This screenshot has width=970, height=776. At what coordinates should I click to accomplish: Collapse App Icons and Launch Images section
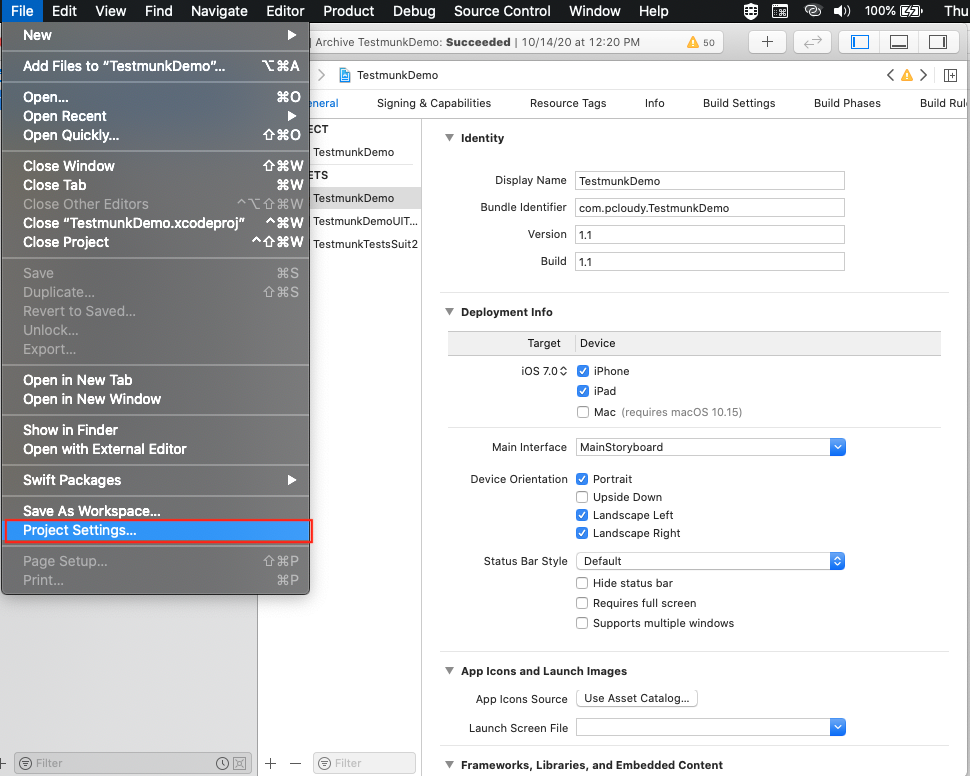[x=450, y=671]
